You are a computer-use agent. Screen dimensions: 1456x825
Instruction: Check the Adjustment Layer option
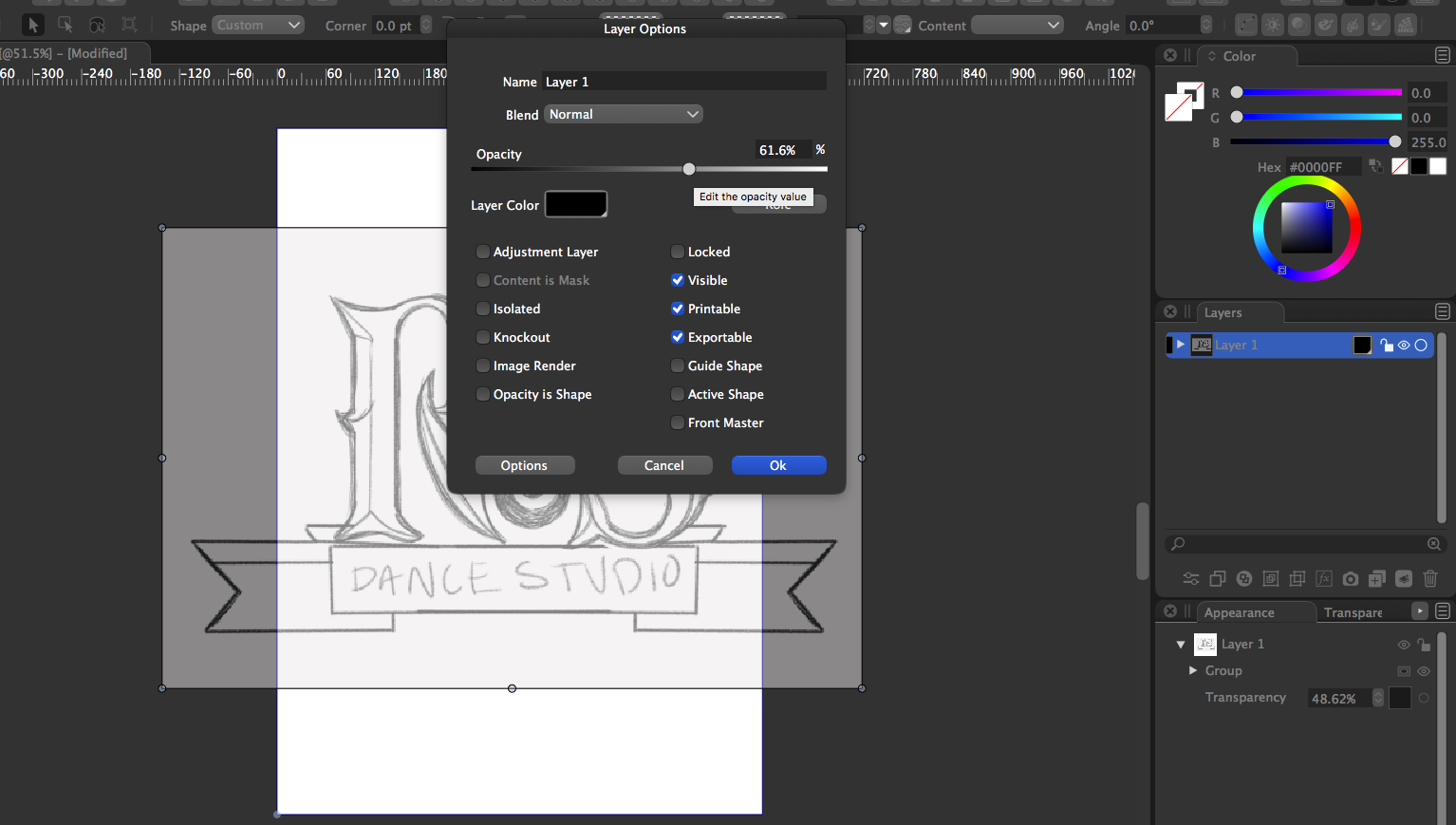[483, 252]
